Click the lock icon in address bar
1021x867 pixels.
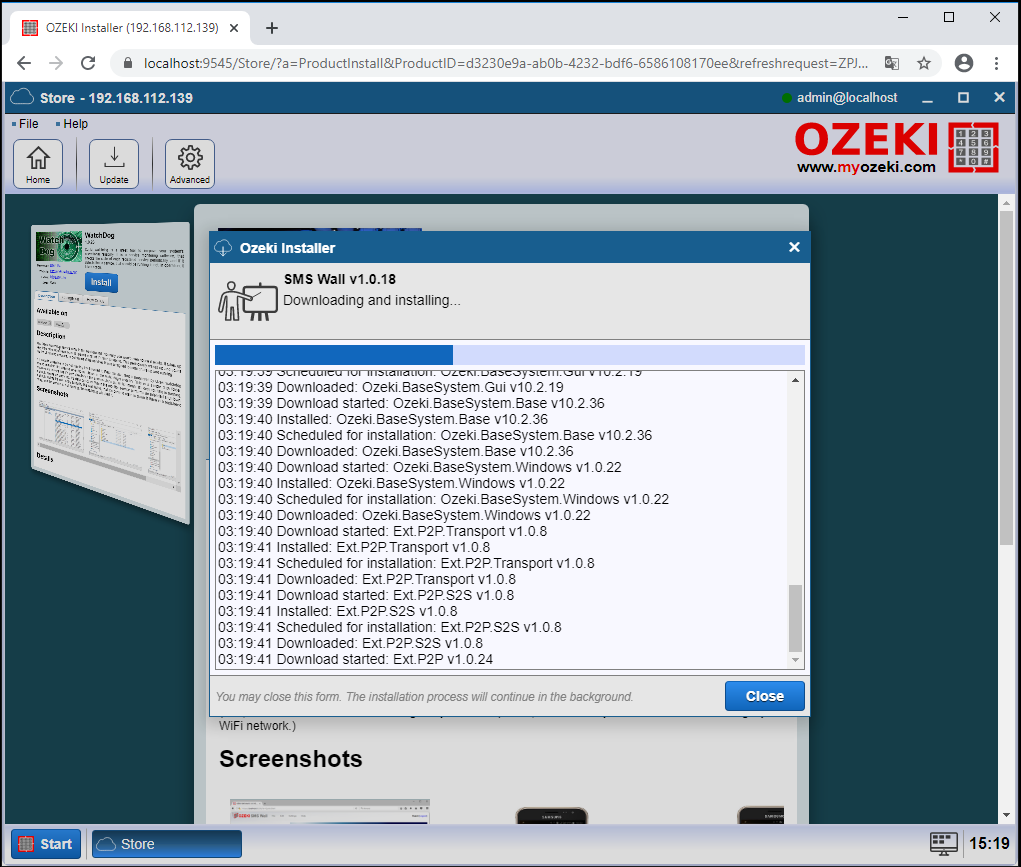coord(128,63)
